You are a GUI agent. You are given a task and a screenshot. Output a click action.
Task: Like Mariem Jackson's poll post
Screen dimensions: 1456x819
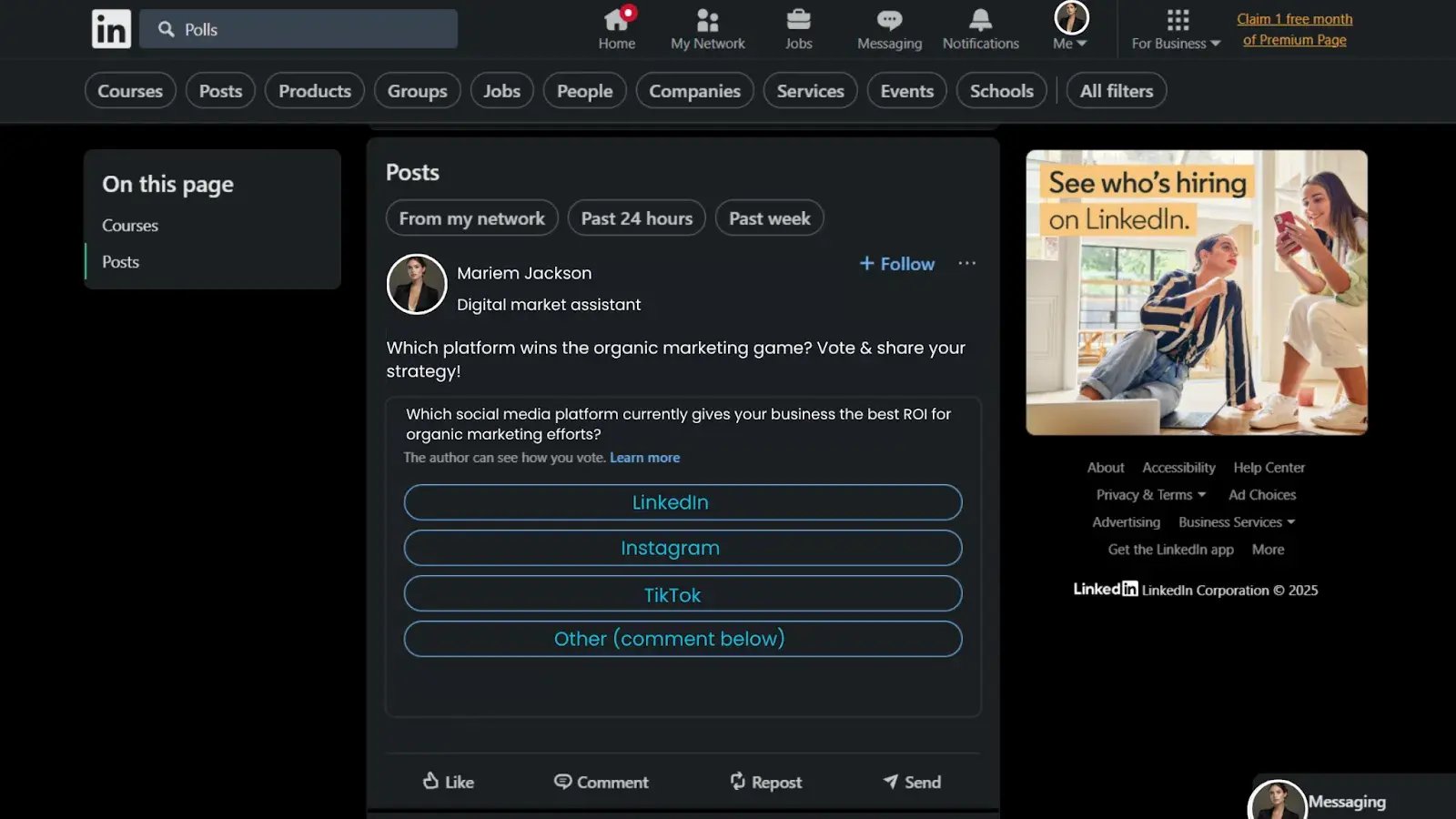(449, 782)
